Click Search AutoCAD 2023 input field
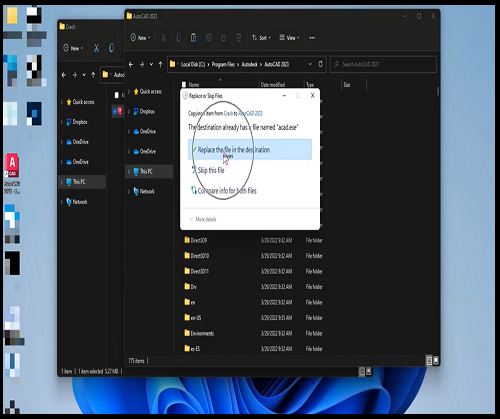This screenshot has height=419, width=500. (383, 64)
